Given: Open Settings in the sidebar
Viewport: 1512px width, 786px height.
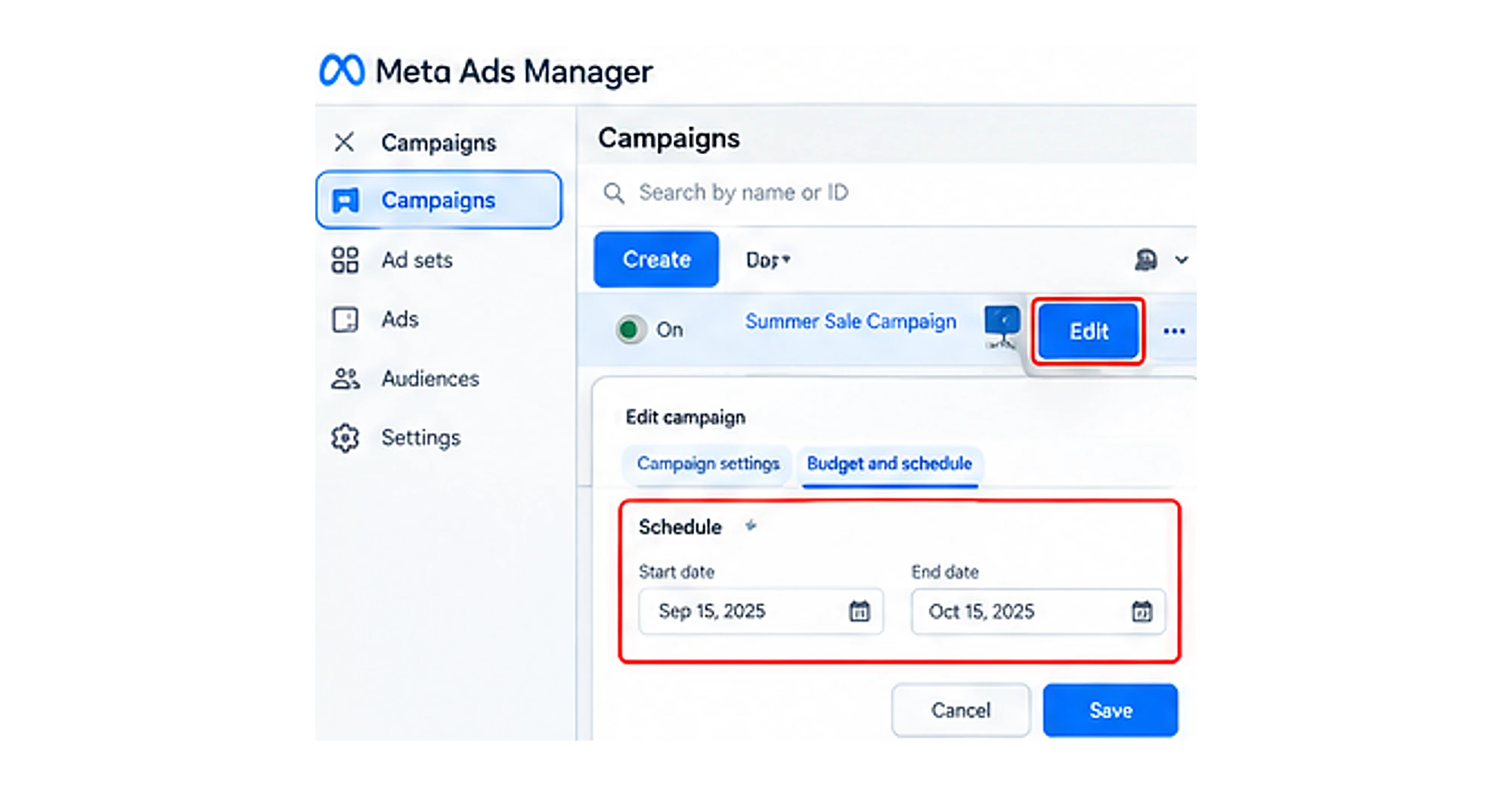Looking at the screenshot, I should point(420,437).
